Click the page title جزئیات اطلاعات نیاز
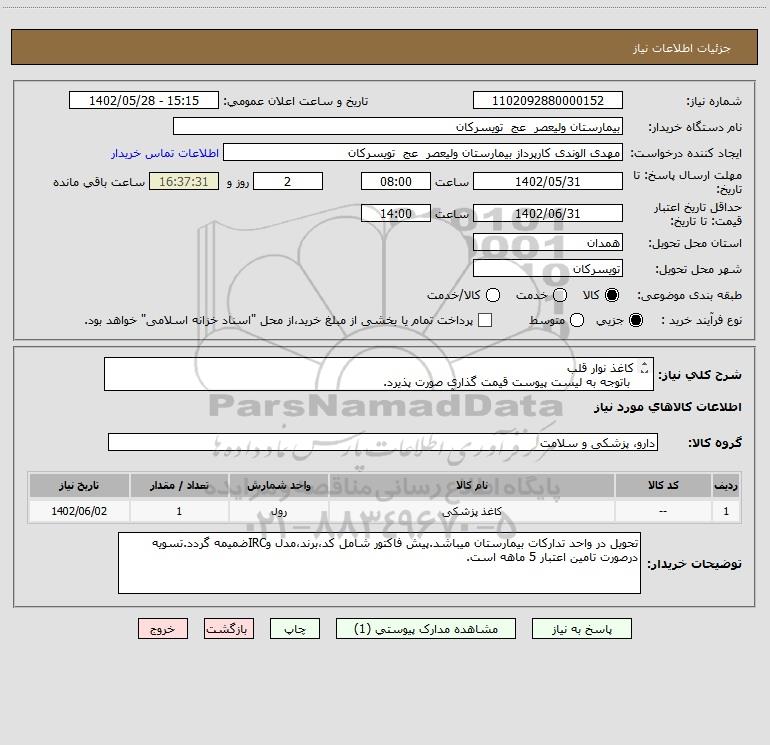 682,48
